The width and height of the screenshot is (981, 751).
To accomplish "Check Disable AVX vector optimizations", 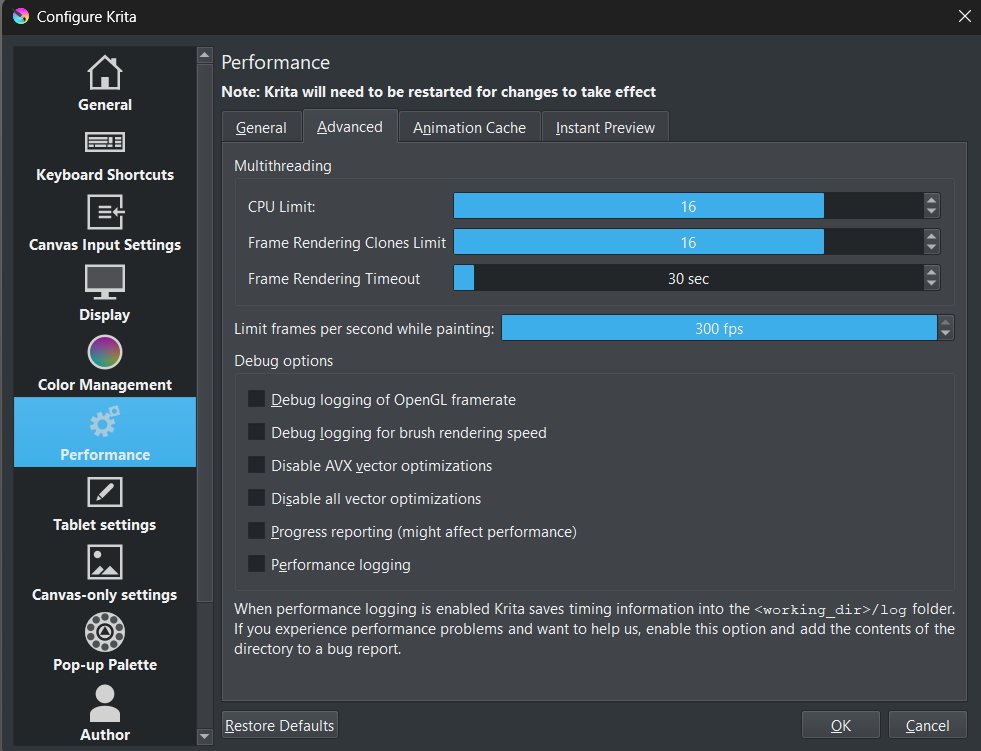I will point(257,466).
